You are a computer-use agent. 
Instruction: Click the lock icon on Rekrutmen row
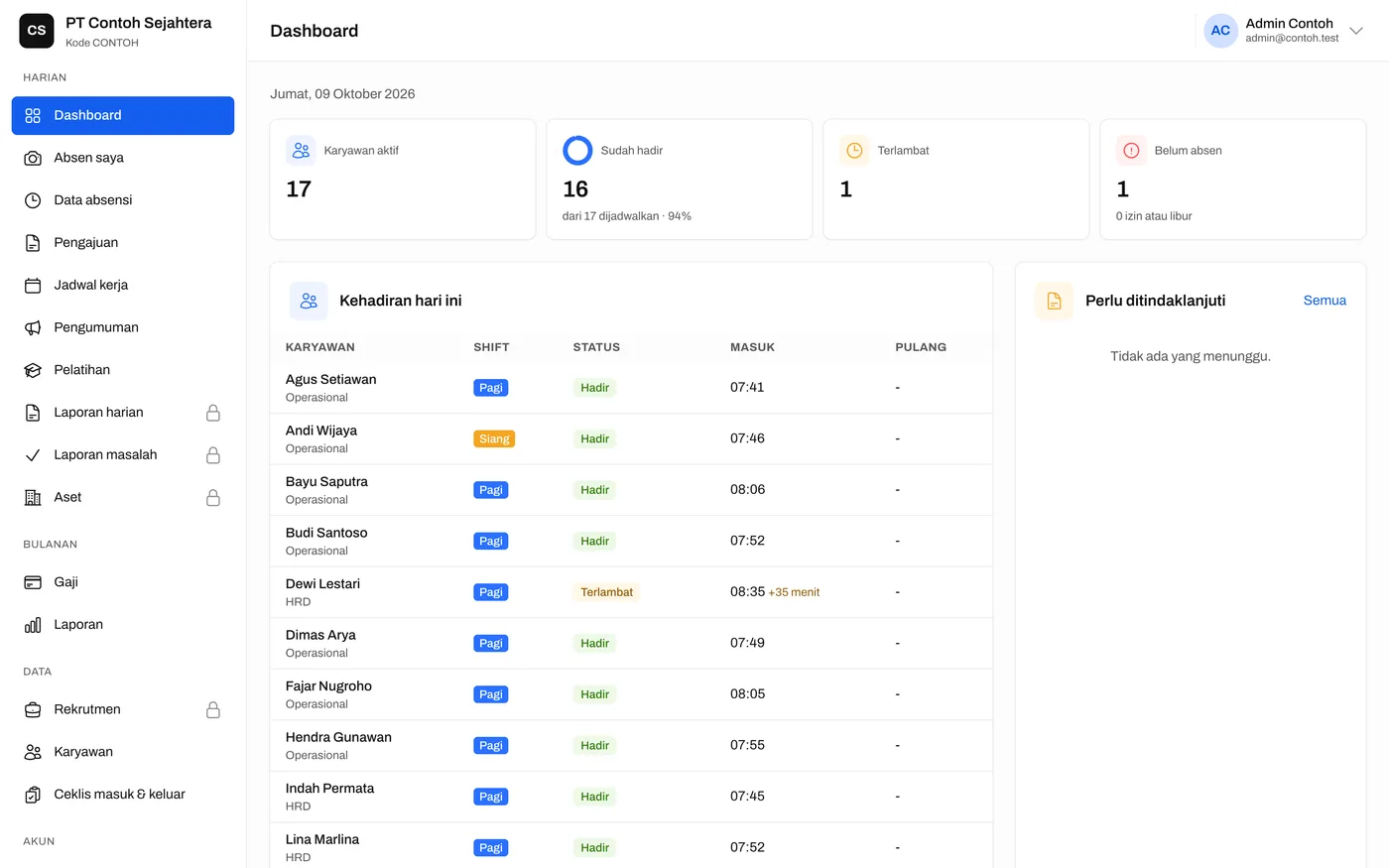coord(212,709)
